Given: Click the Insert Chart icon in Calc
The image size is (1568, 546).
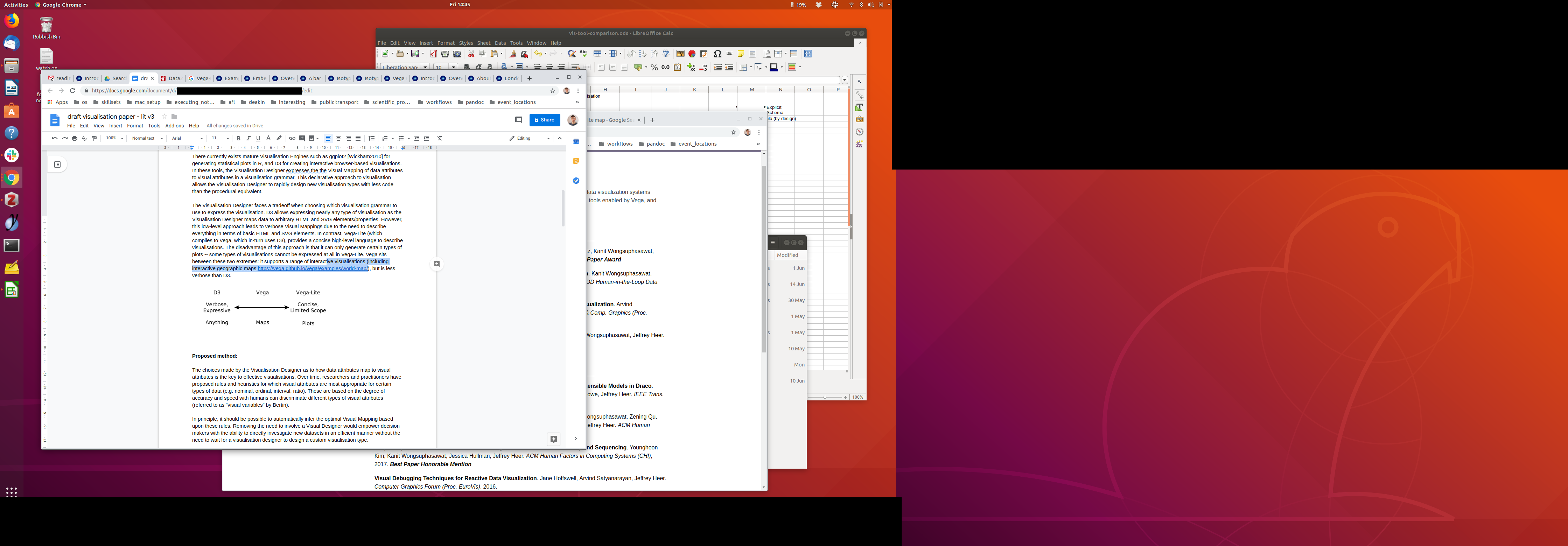Looking at the screenshot, I should (692, 54).
